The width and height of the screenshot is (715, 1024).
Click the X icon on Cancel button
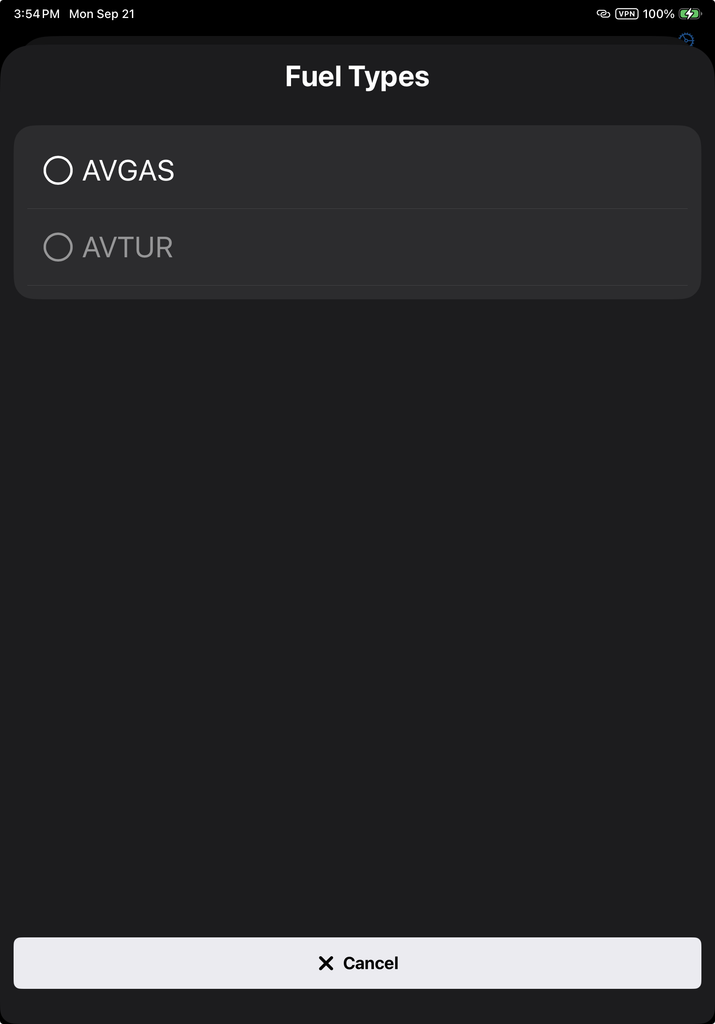pos(326,963)
